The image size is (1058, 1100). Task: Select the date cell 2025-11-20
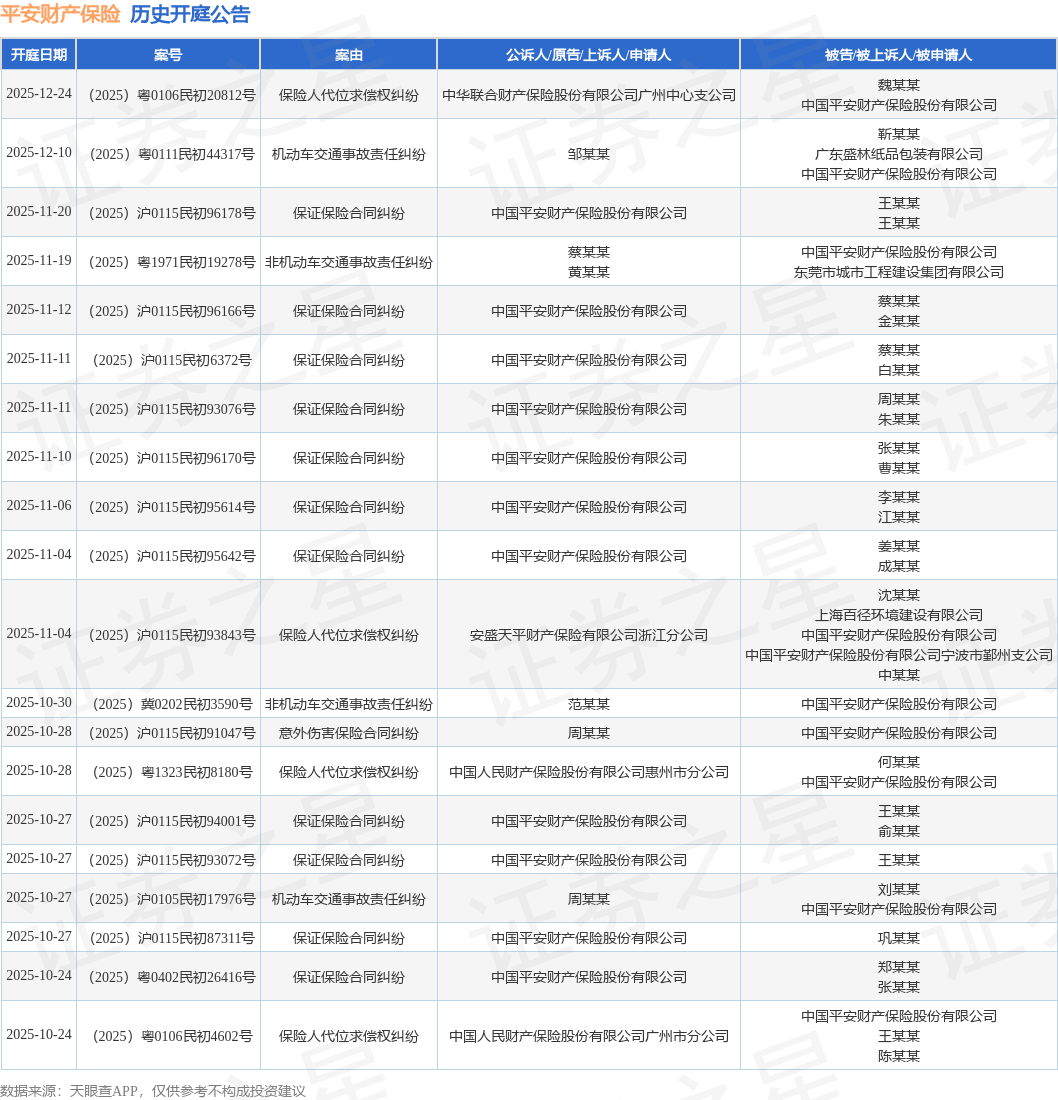(39, 212)
